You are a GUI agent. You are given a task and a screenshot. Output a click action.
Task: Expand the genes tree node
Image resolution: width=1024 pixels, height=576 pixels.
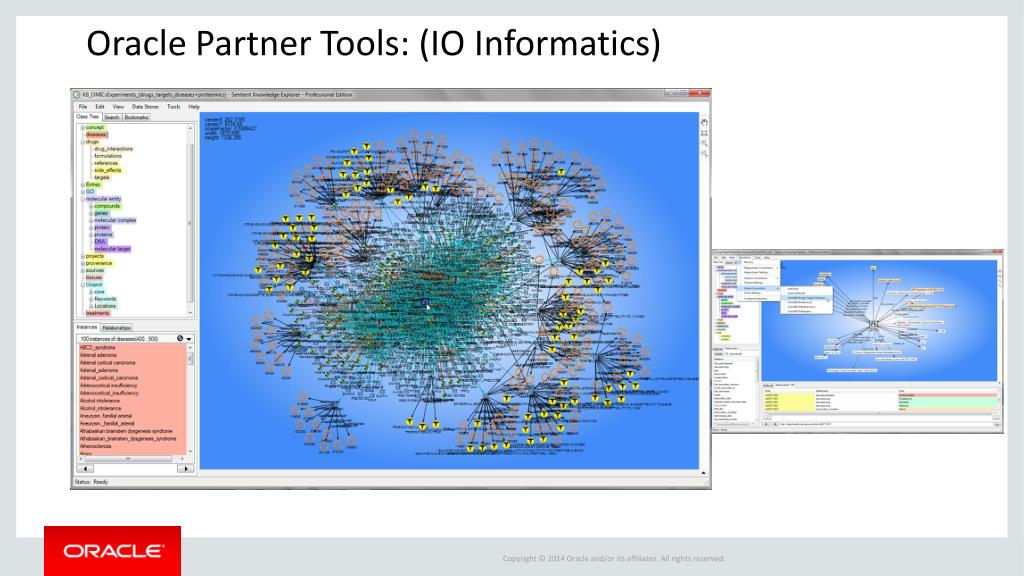(91, 214)
